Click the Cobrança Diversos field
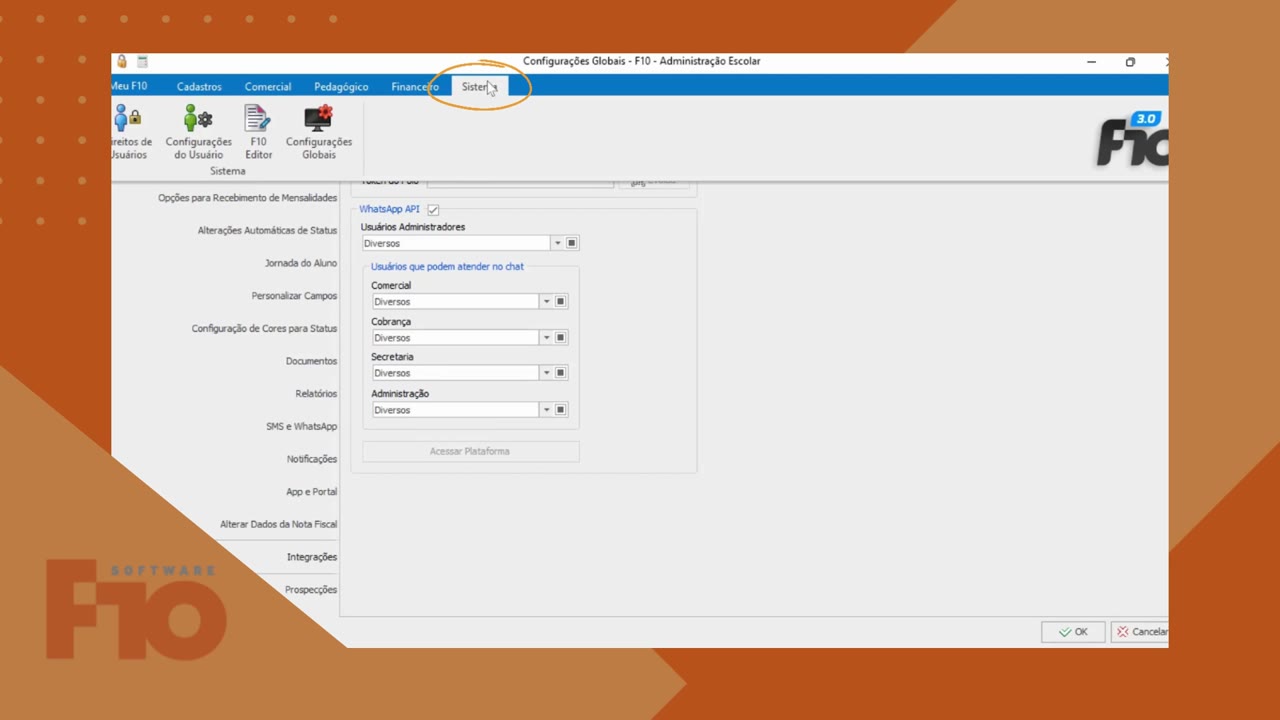The height and width of the screenshot is (720, 1280). tap(456, 337)
